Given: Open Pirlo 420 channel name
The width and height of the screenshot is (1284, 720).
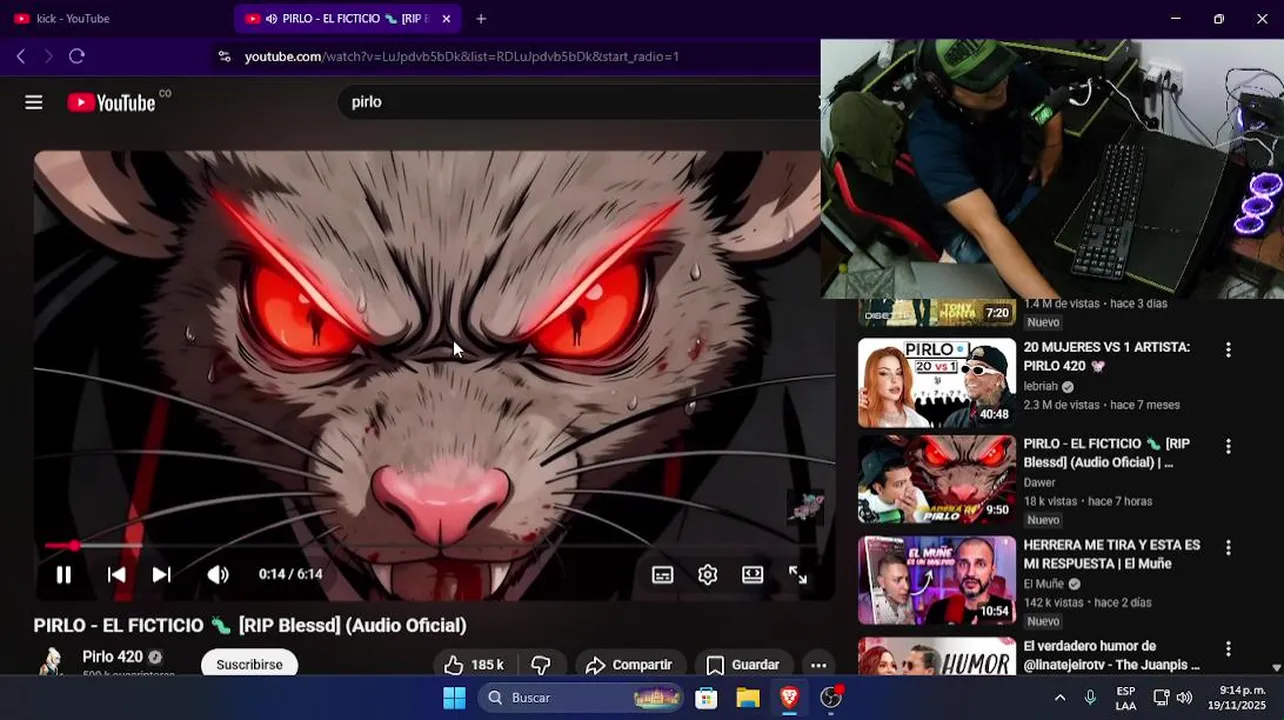Looking at the screenshot, I should tap(112, 657).
